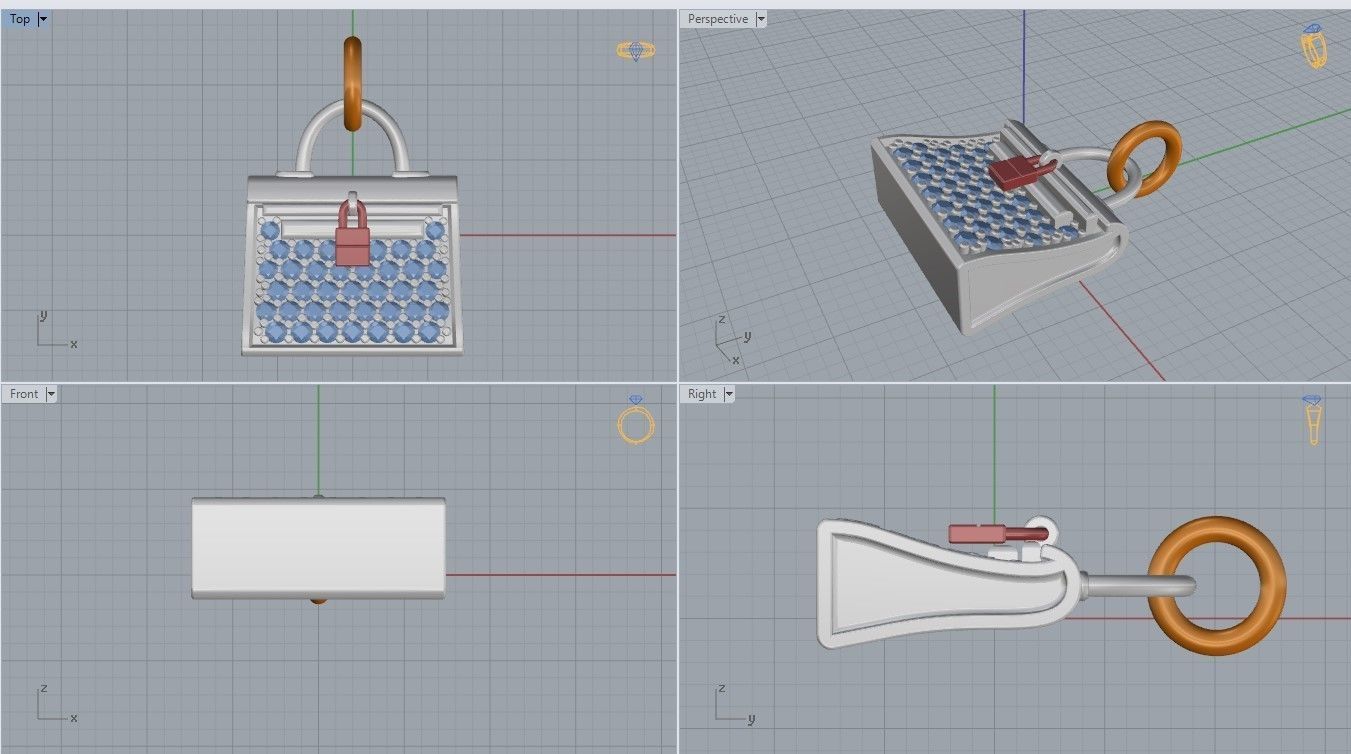Open the Perspective viewport dropdown arrow

[x=761, y=19]
